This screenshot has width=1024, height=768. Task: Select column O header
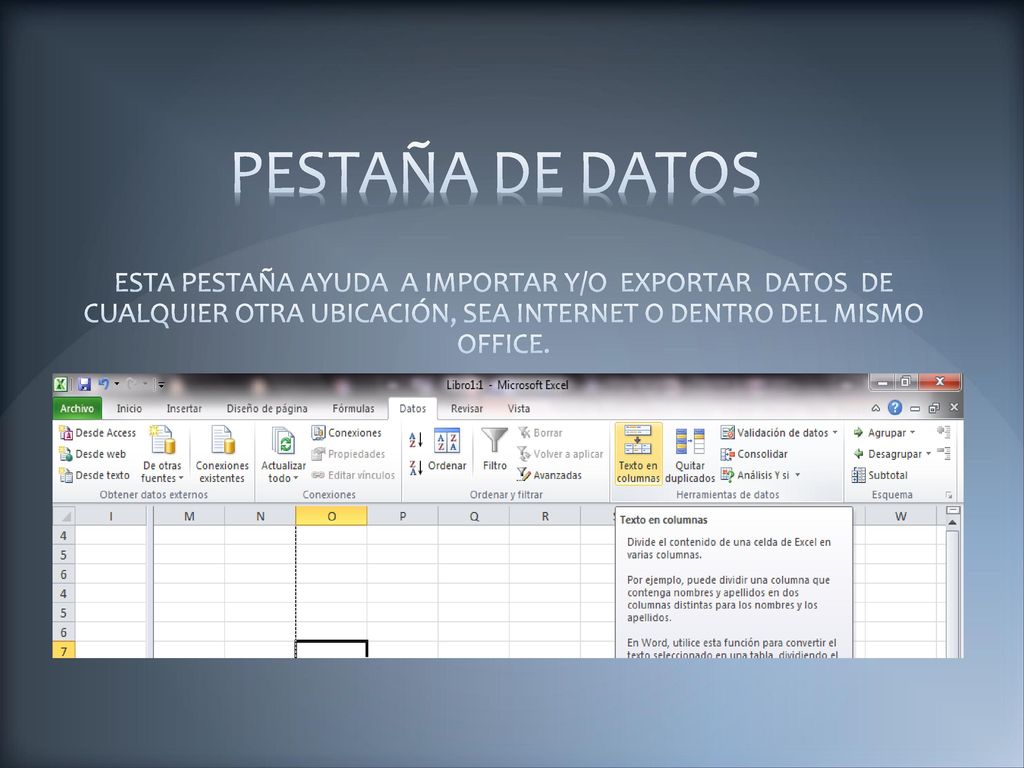pos(331,517)
